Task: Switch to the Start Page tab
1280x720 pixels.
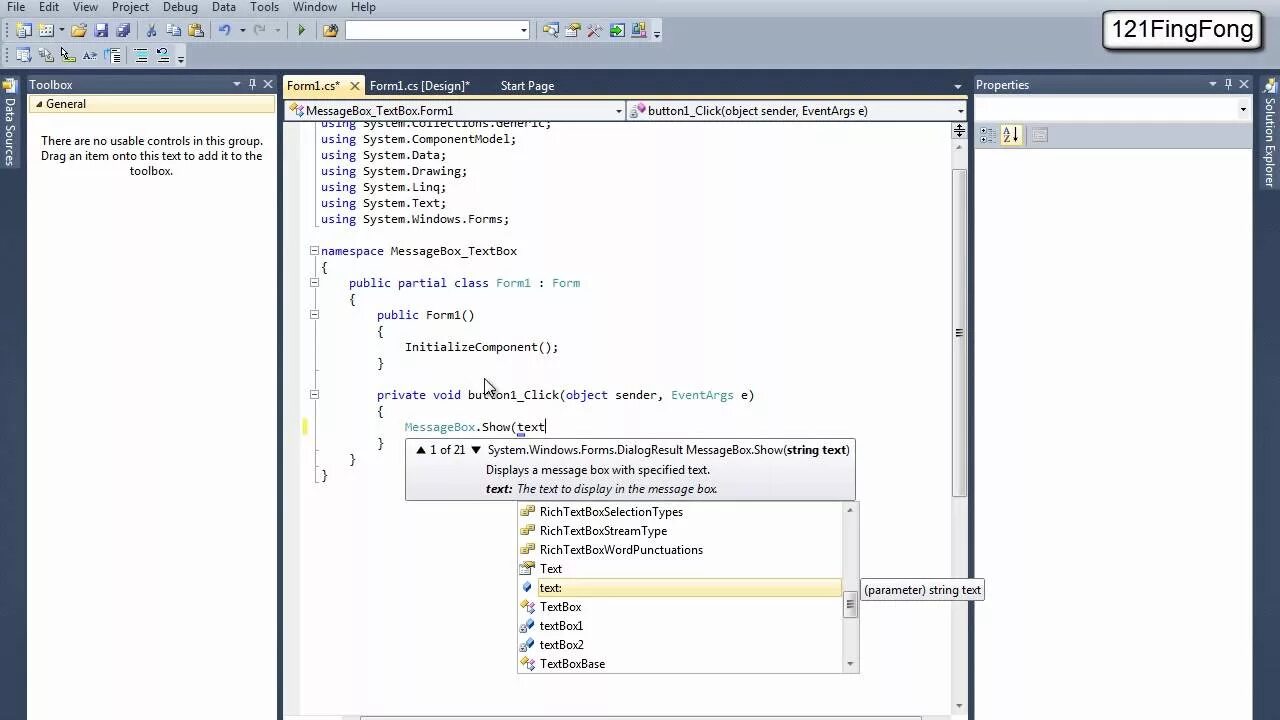Action: coord(527,86)
